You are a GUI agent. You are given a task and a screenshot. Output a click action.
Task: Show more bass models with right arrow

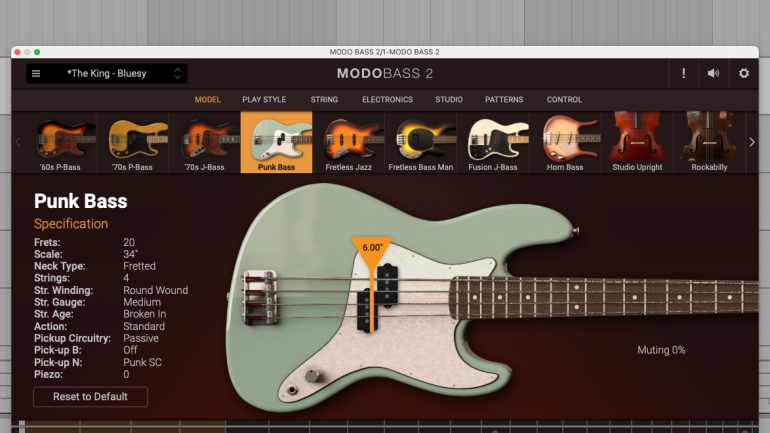tap(752, 142)
